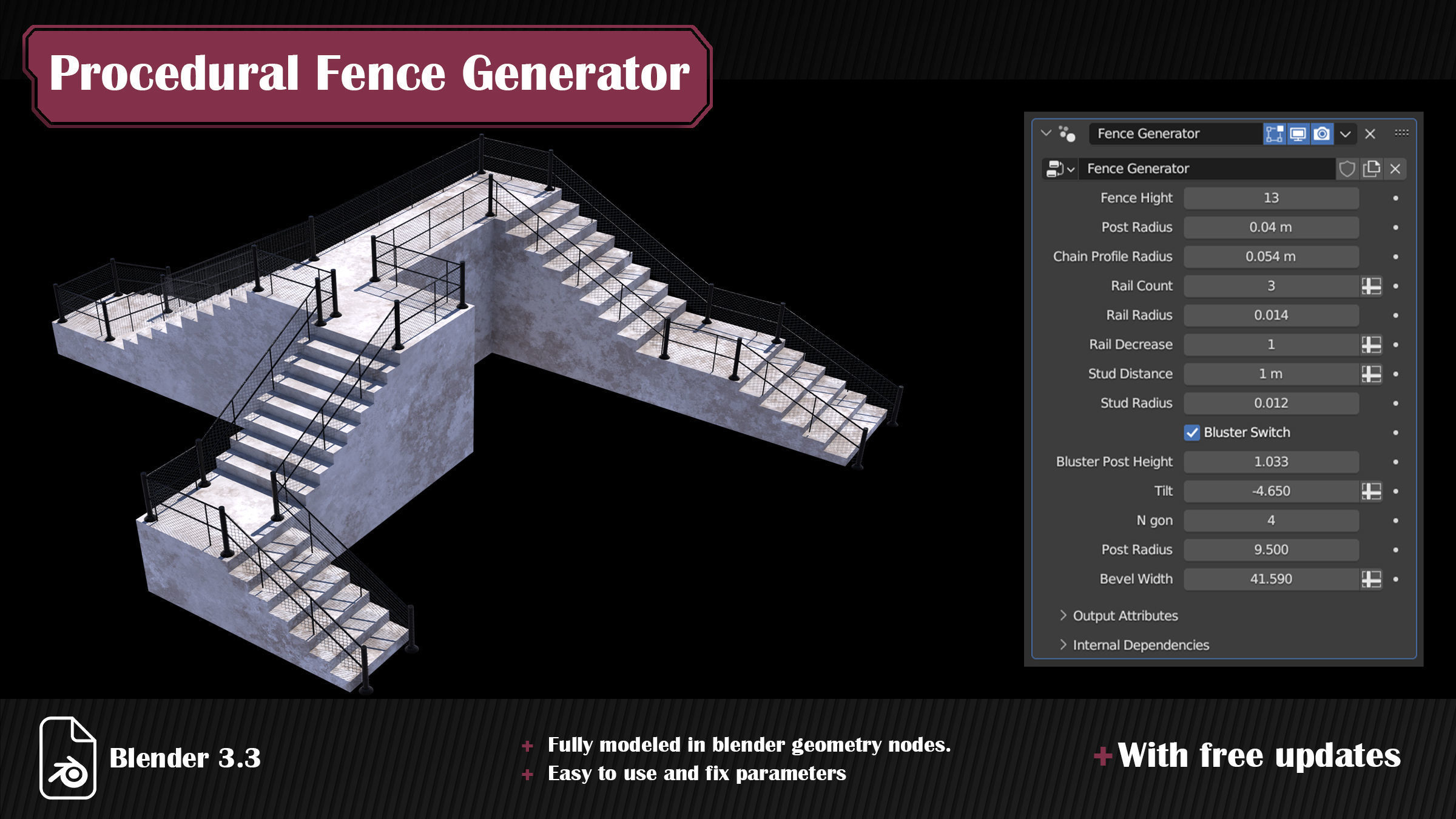1456x819 pixels.
Task: Click the Stud Radius value 0.012
Action: 1271,403
